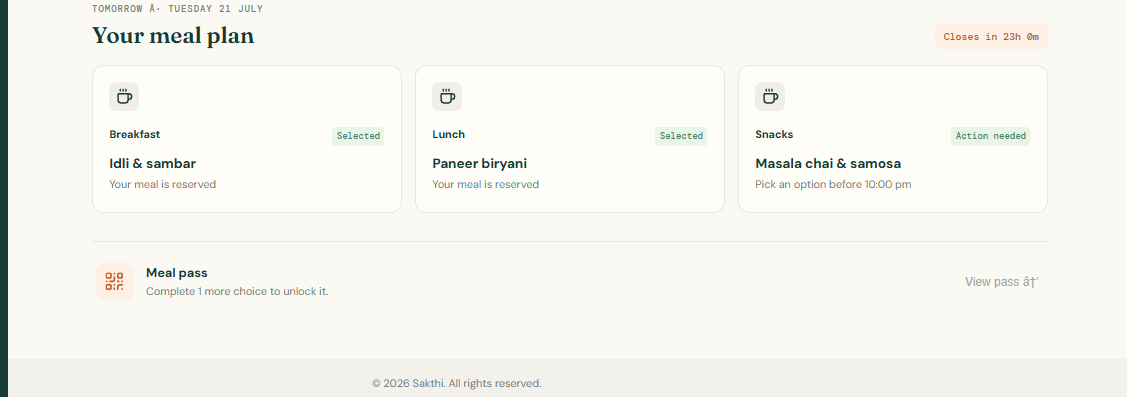Click the Action needed badge on Snacks

990,136
